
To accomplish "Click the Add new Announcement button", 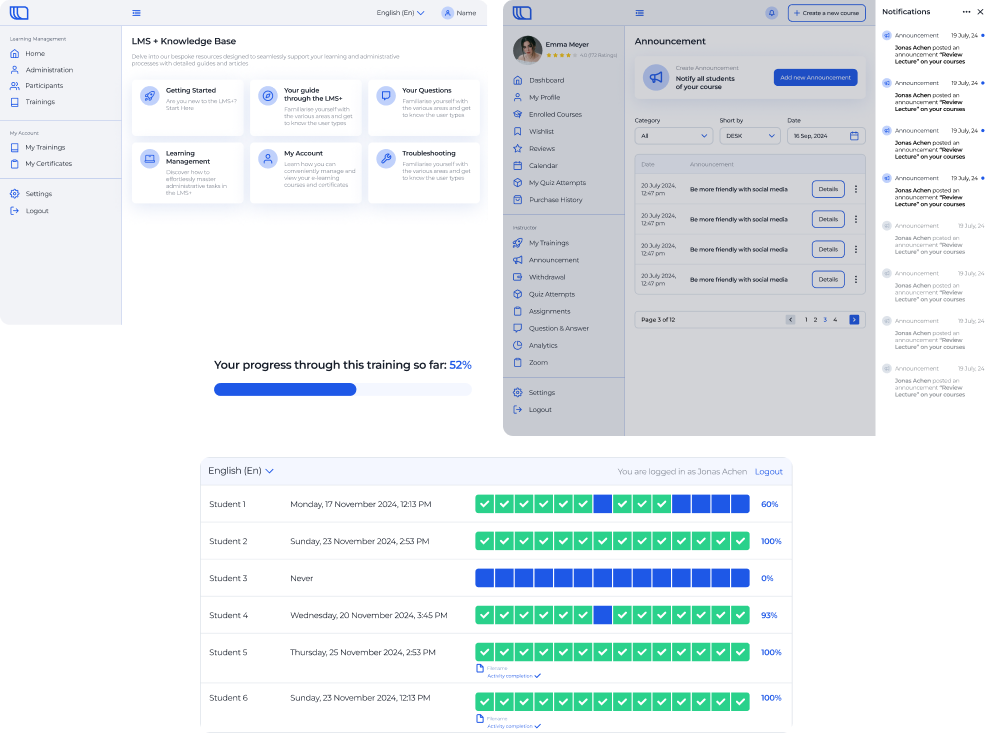I will tap(815, 77).
